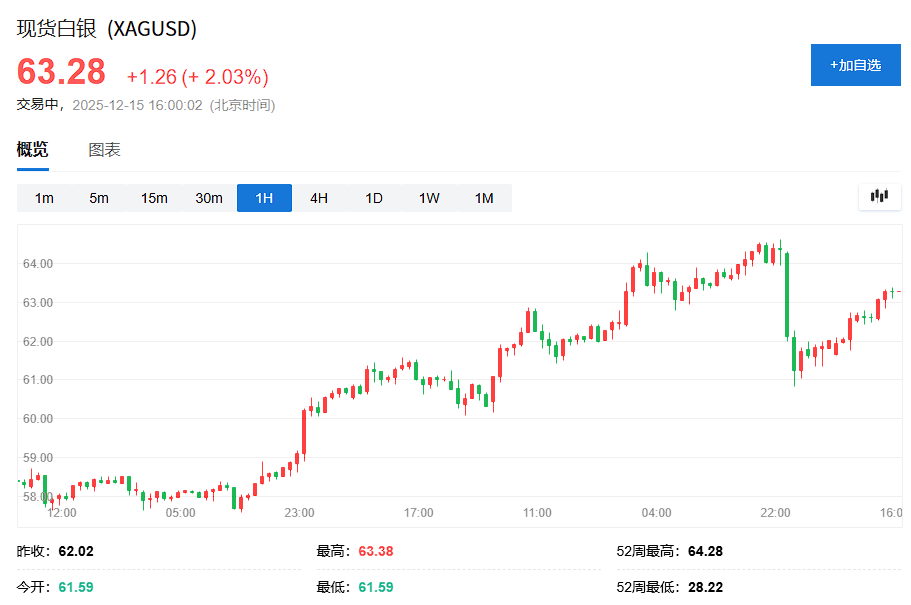The width and height of the screenshot is (911, 605).
Task: Click the 现货白银 (XAGUSD) title
Action: (x=106, y=29)
